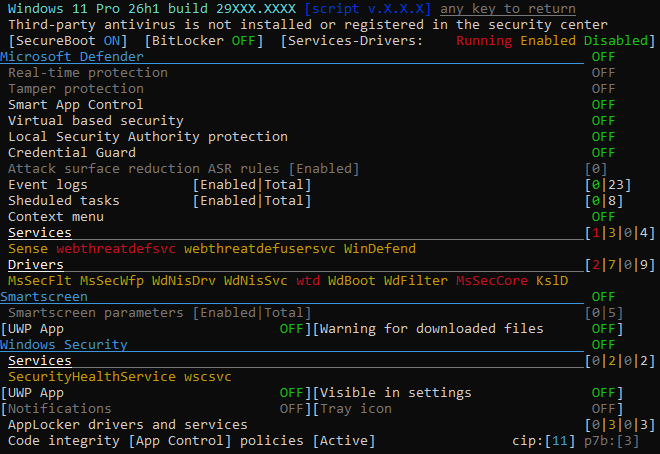
Task: Click the 'Context menu' row
Action: pyautogui.click(x=56, y=216)
